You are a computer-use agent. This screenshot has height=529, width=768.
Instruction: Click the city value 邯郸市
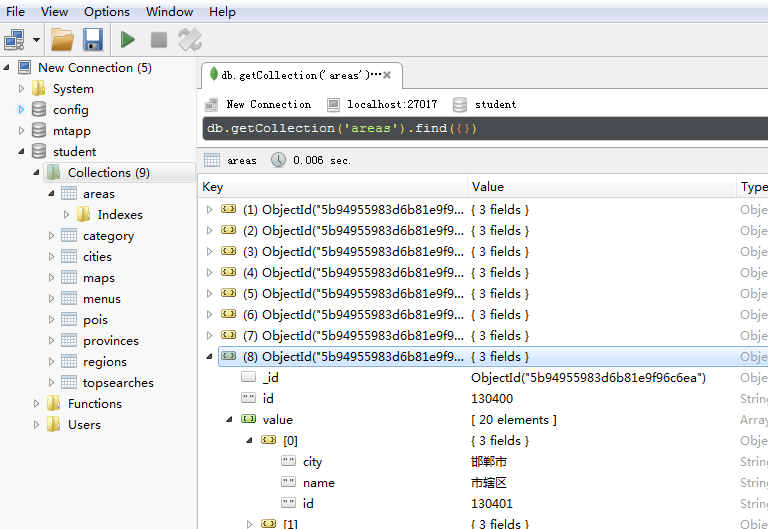(x=489, y=461)
